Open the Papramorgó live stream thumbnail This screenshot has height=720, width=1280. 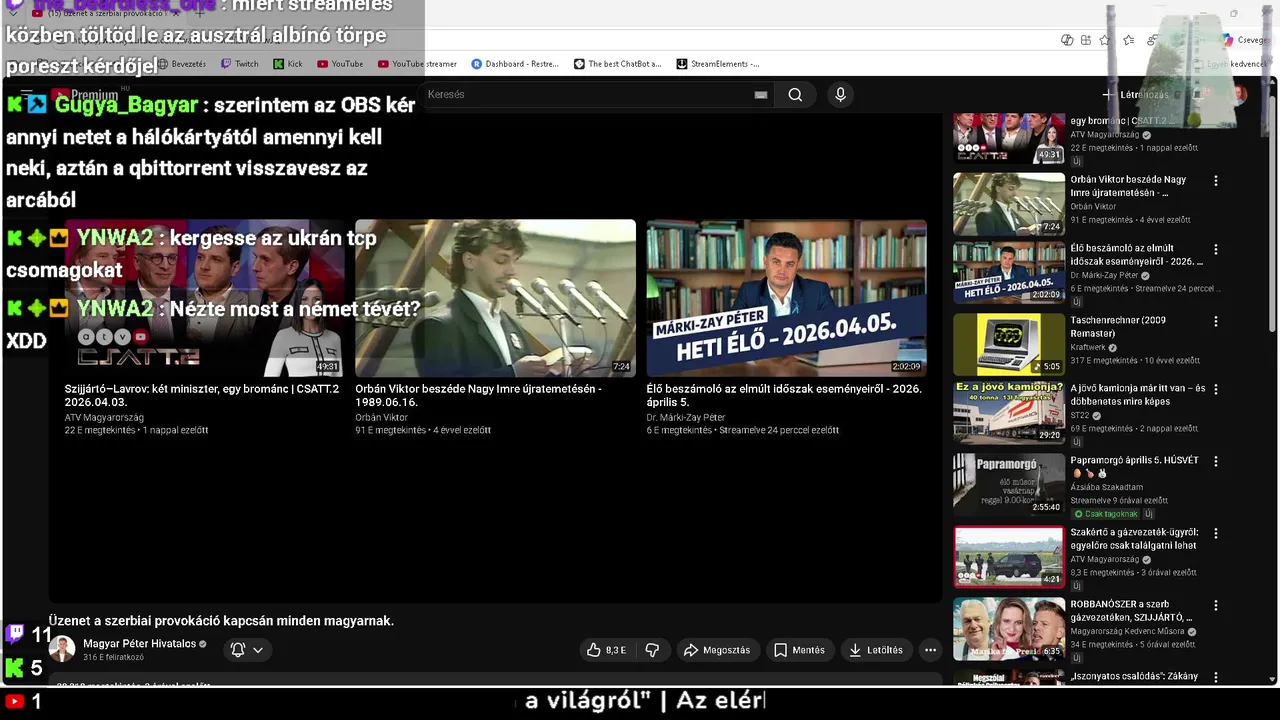1008,485
